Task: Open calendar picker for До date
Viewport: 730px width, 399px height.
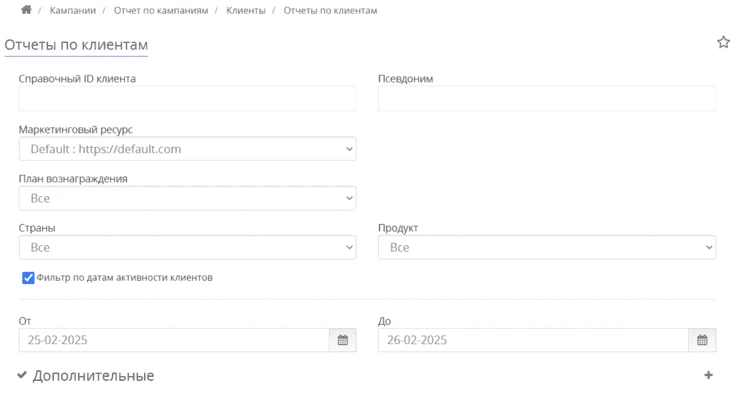Action: pyautogui.click(x=702, y=340)
